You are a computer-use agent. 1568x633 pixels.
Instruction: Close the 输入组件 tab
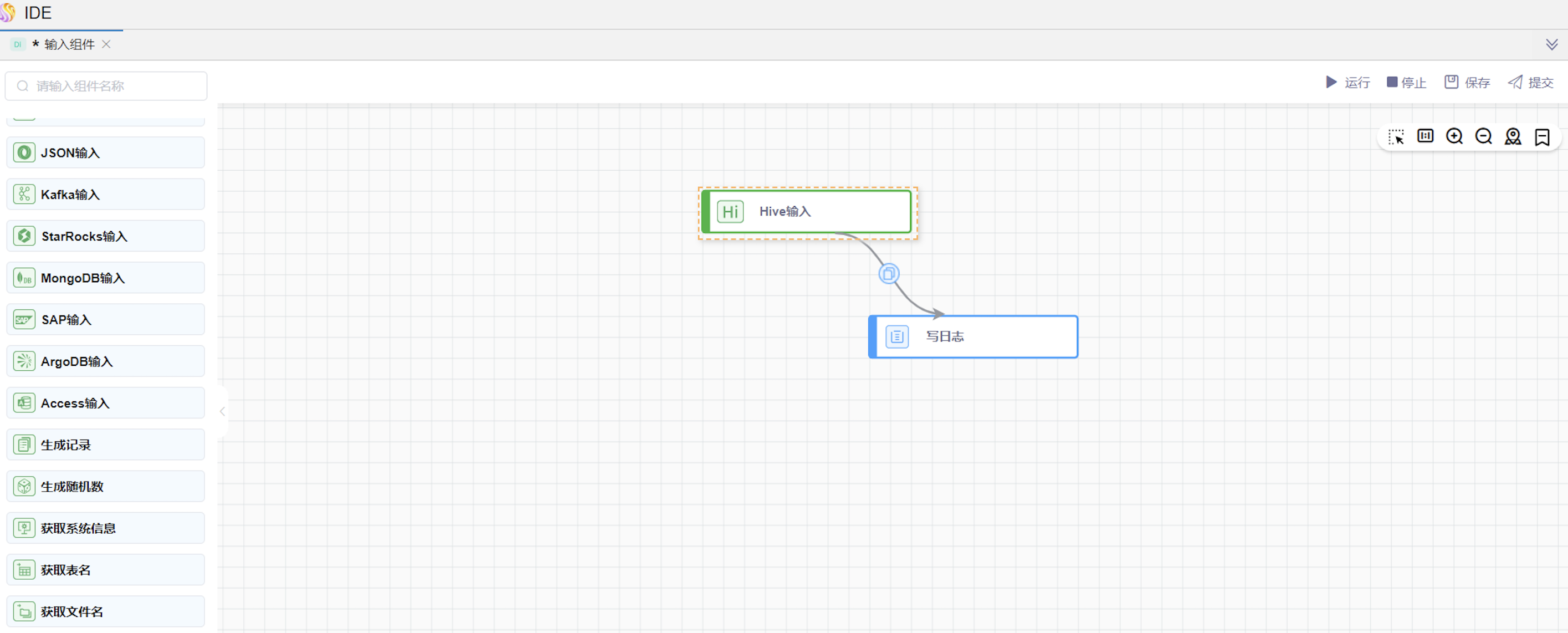[x=106, y=44]
